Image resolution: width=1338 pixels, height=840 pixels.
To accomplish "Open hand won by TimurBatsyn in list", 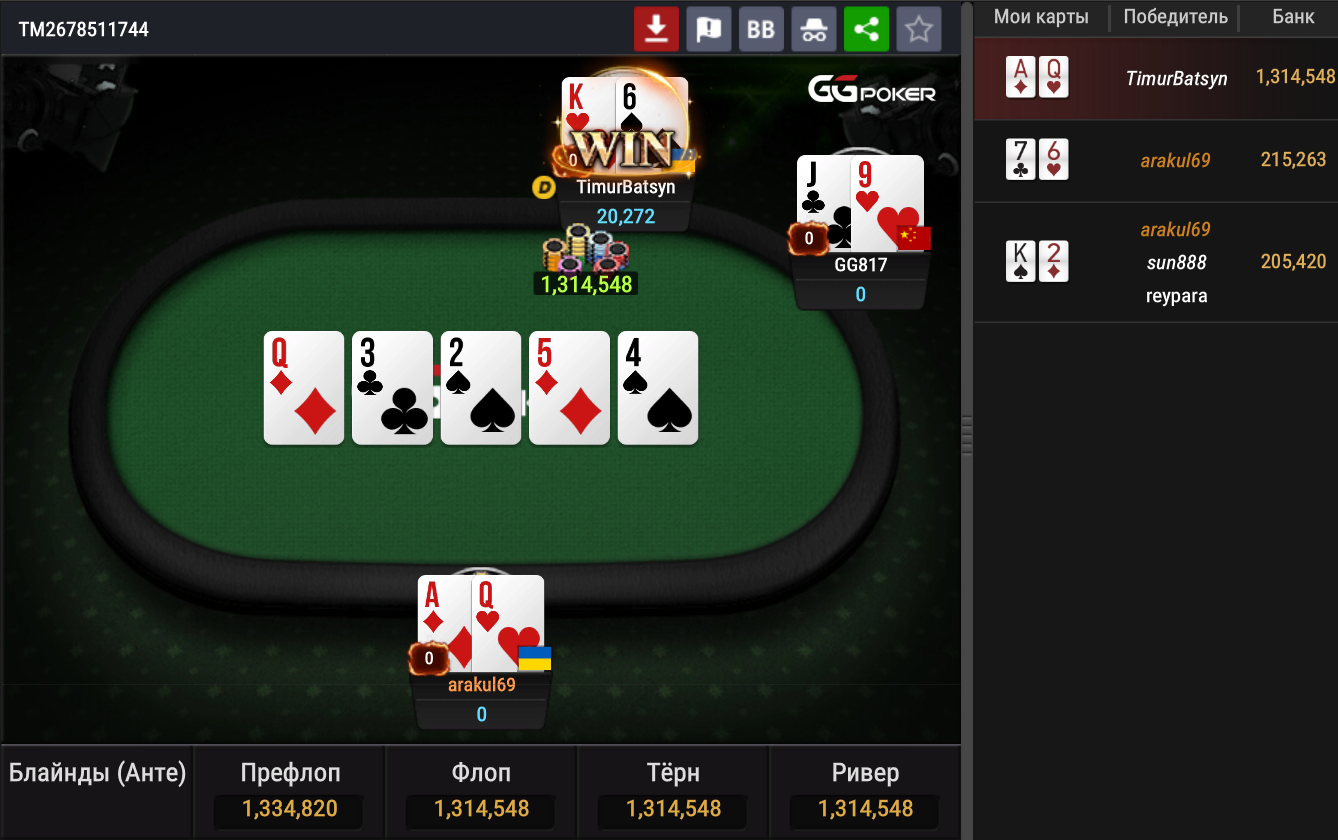I will point(1156,78).
